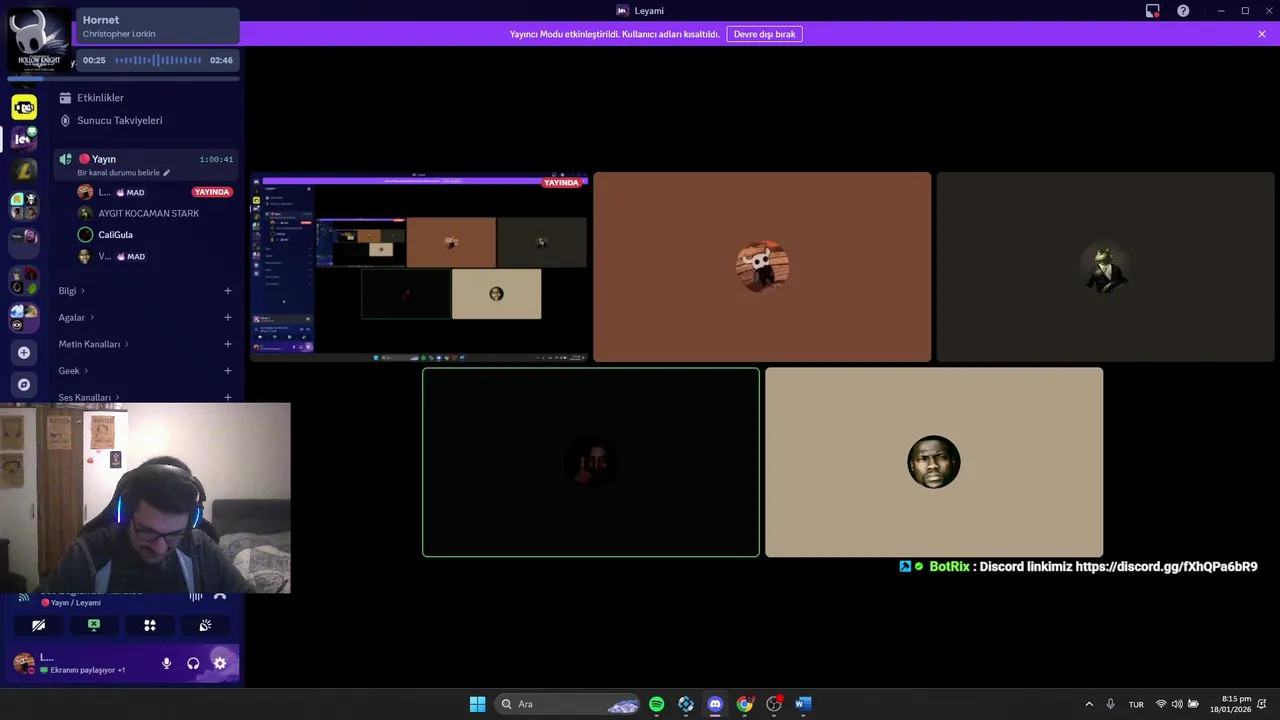Click the taskbar Ara search box
The height and width of the screenshot is (720, 1280).
(567, 704)
